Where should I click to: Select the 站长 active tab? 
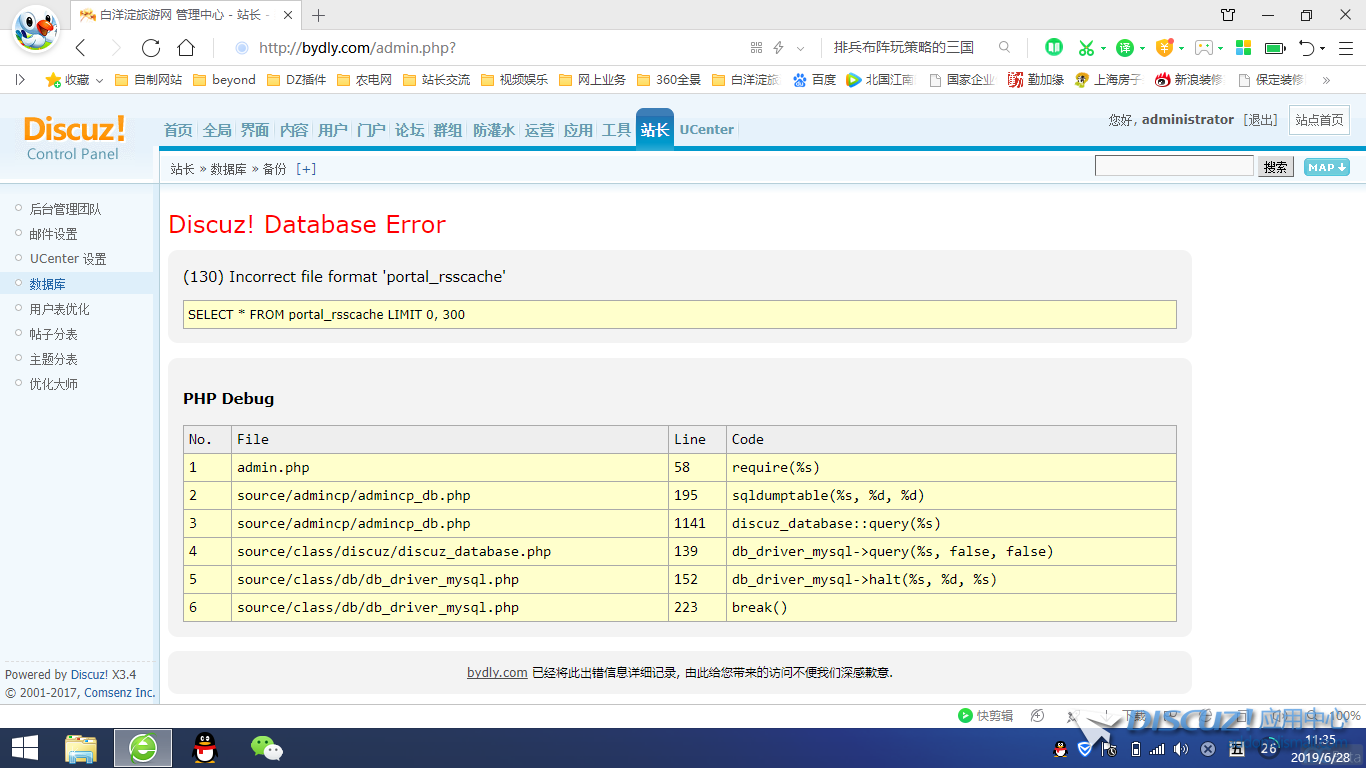click(655, 130)
